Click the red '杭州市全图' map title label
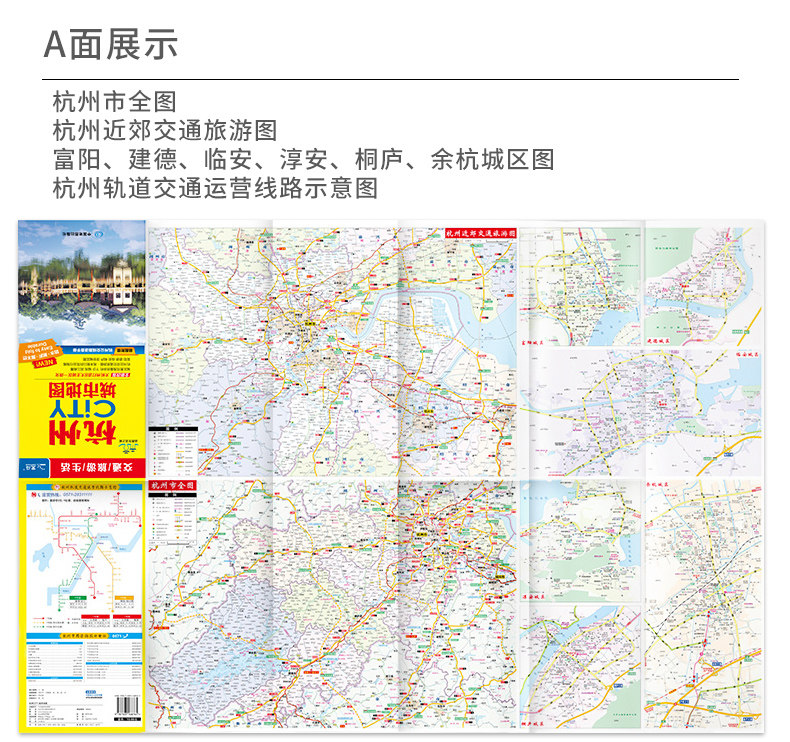 click(x=172, y=486)
